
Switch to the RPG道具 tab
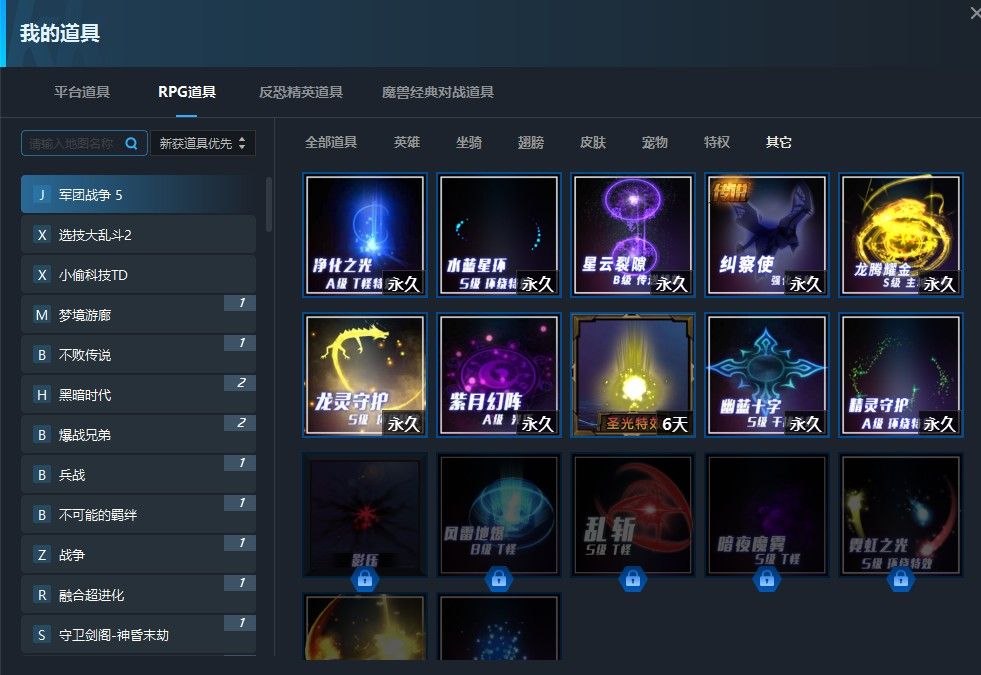(x=186, y=92)
